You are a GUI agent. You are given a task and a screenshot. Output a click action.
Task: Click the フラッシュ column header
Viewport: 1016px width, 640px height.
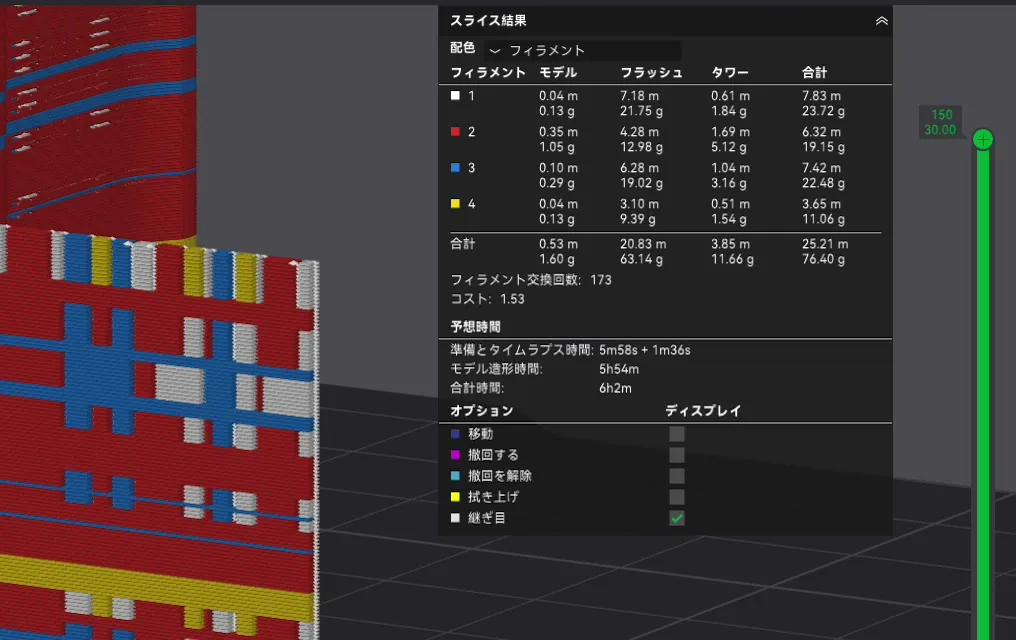tap(651, 73)
